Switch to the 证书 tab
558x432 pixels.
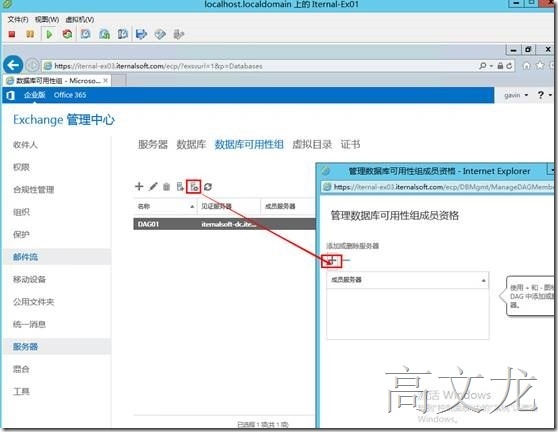pos(350,144)
